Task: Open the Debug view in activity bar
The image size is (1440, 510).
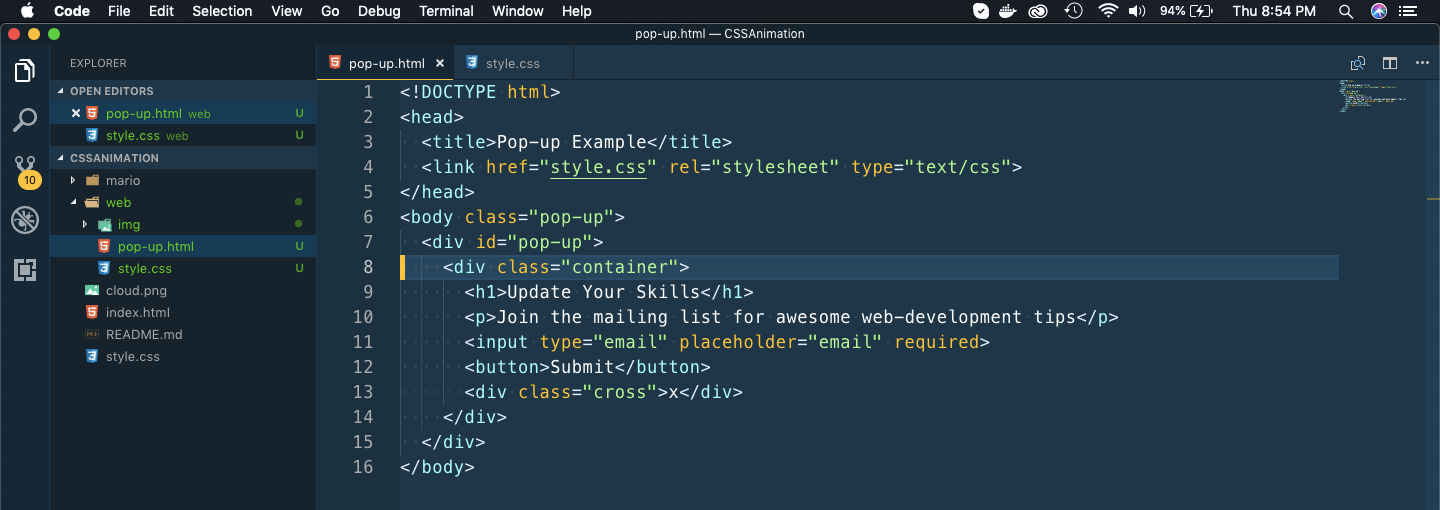Action: coord(25,220)
